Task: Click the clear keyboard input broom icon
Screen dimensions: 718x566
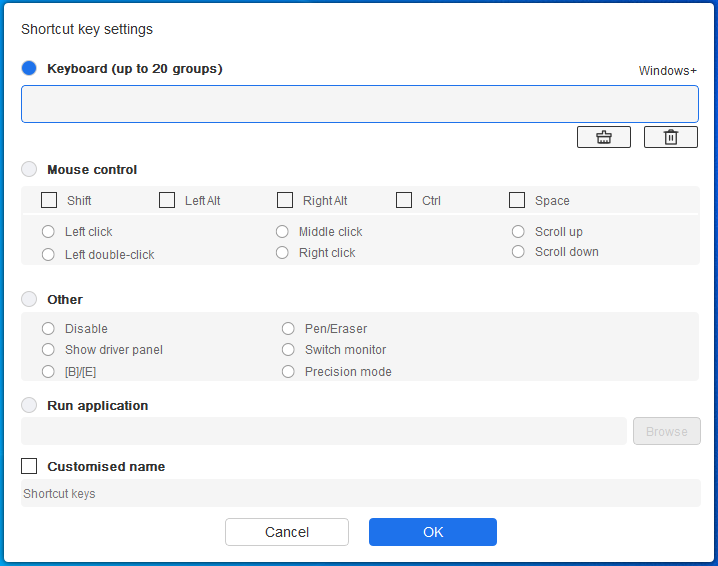Action: [x=603, y=137]
